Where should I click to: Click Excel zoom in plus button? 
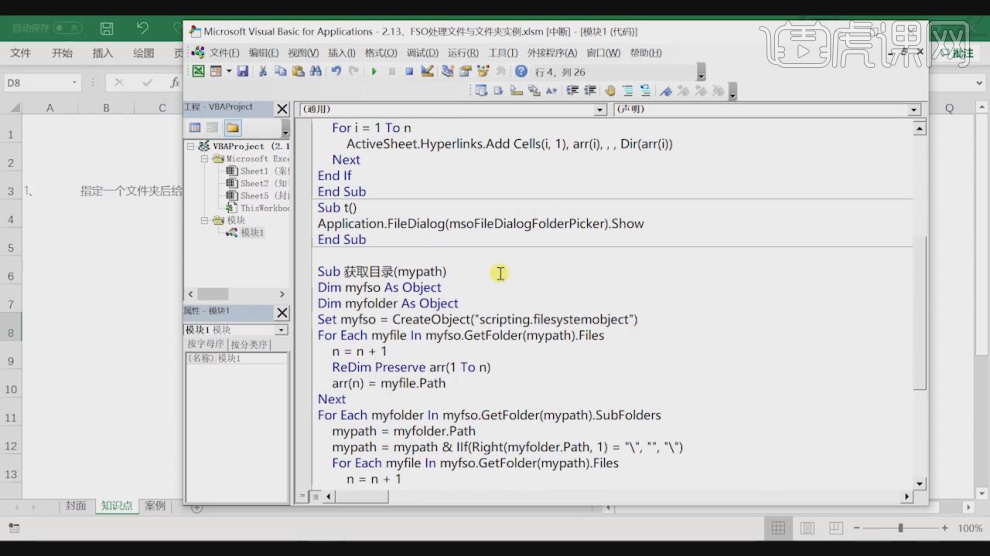[945, 528]
